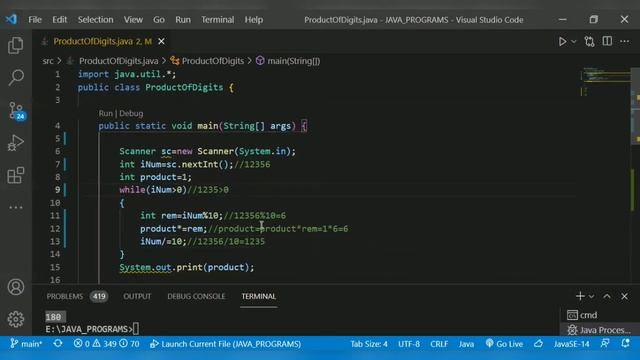The image size is (640, 360).
Task: Show additional views ellipsis in activity bar
Action: (x=16, y=207)
